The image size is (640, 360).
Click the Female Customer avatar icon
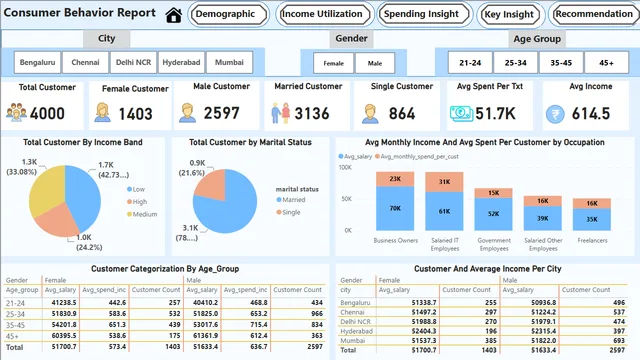(102, 113)
